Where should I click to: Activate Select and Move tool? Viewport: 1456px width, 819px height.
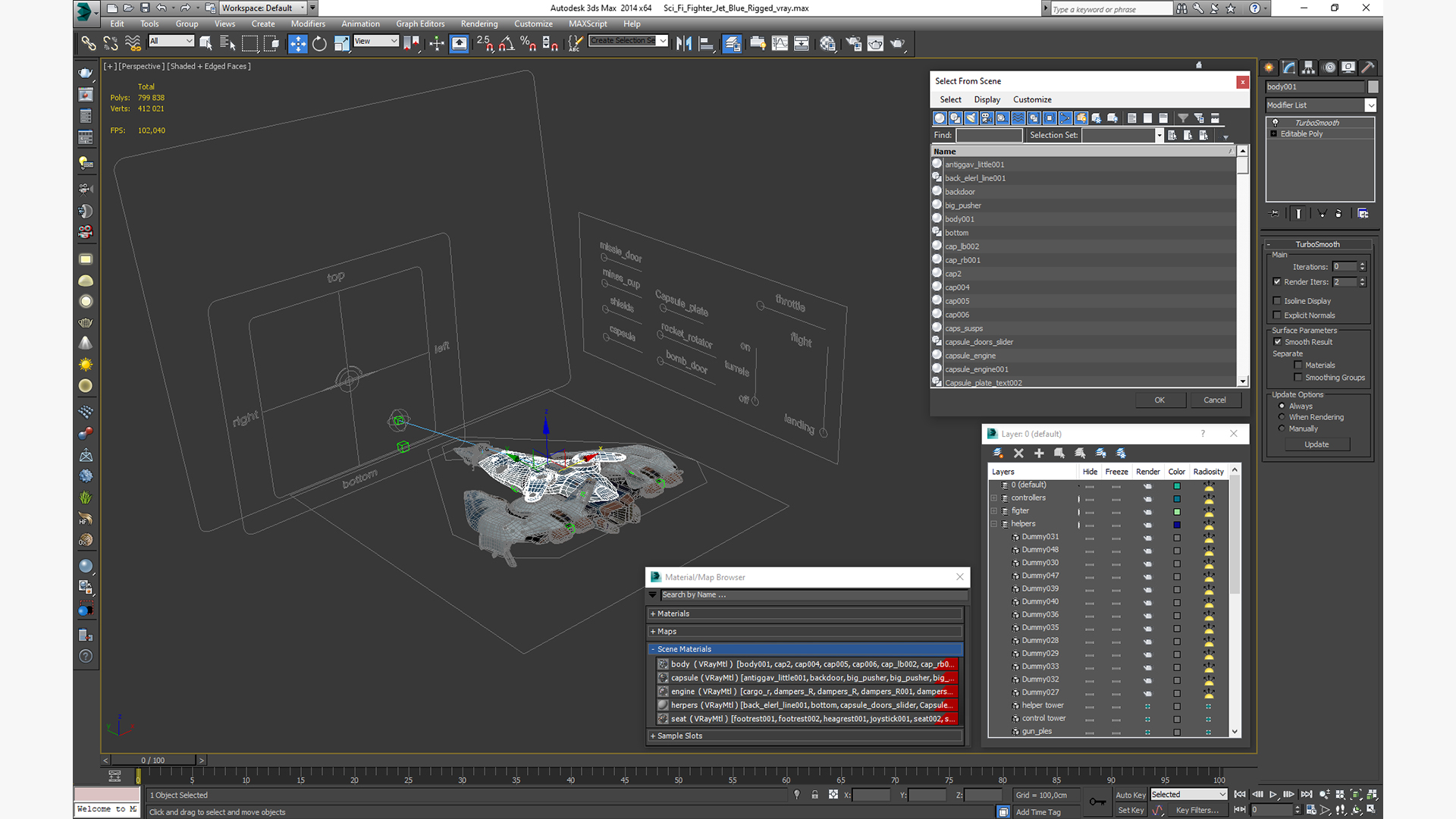point(297,43)
